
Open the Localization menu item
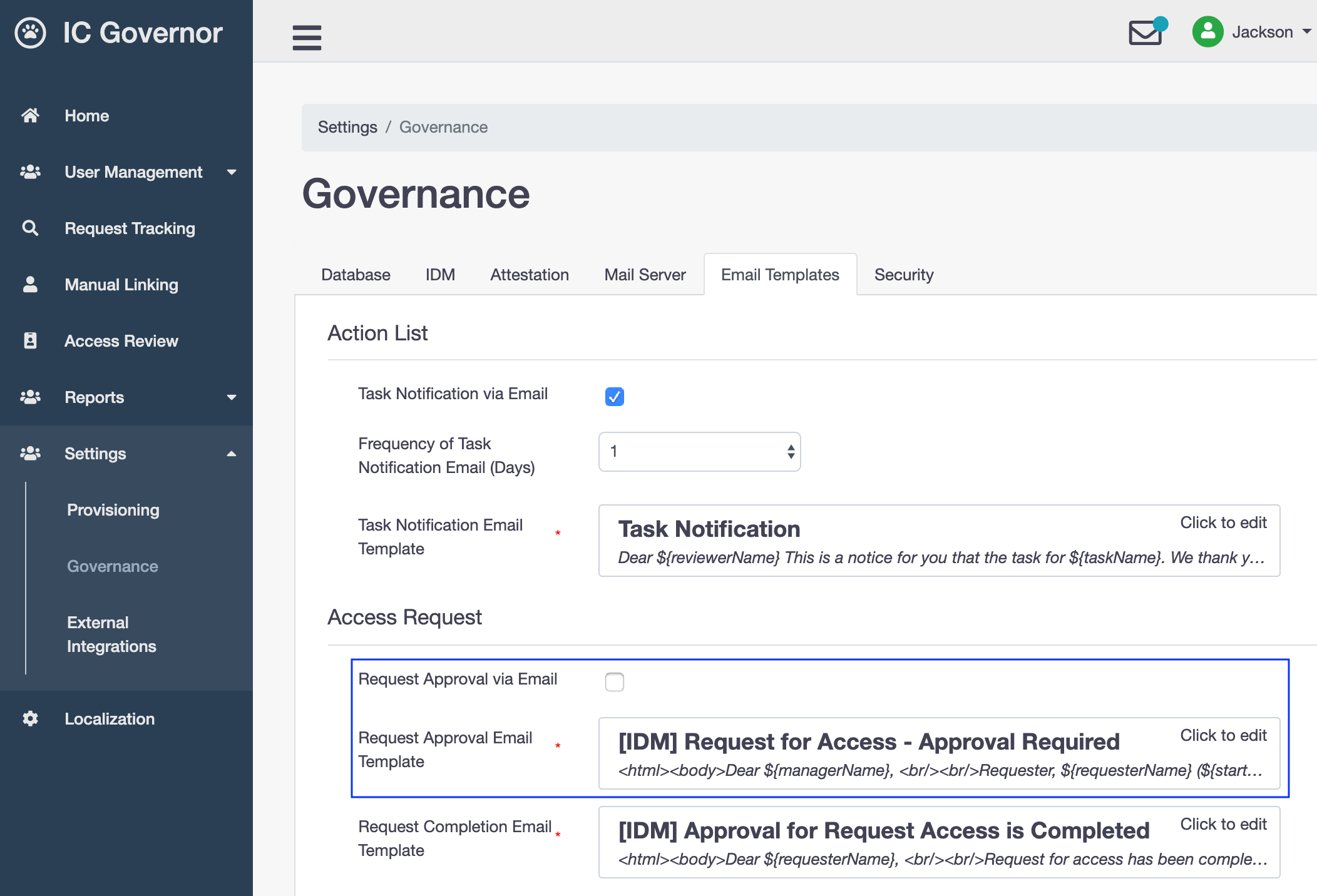(x=110, y=719)
